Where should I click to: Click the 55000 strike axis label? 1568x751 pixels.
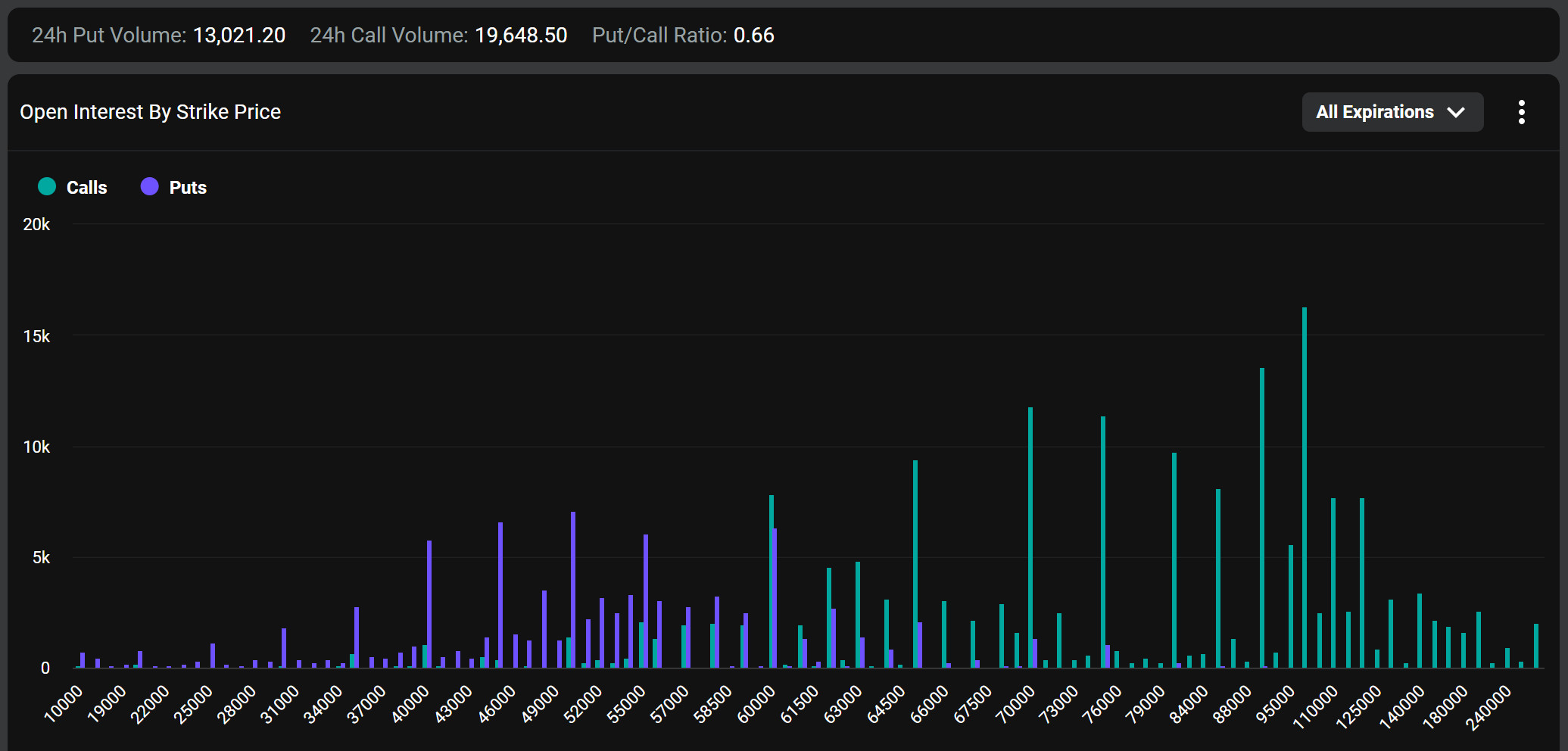[626, 703]
